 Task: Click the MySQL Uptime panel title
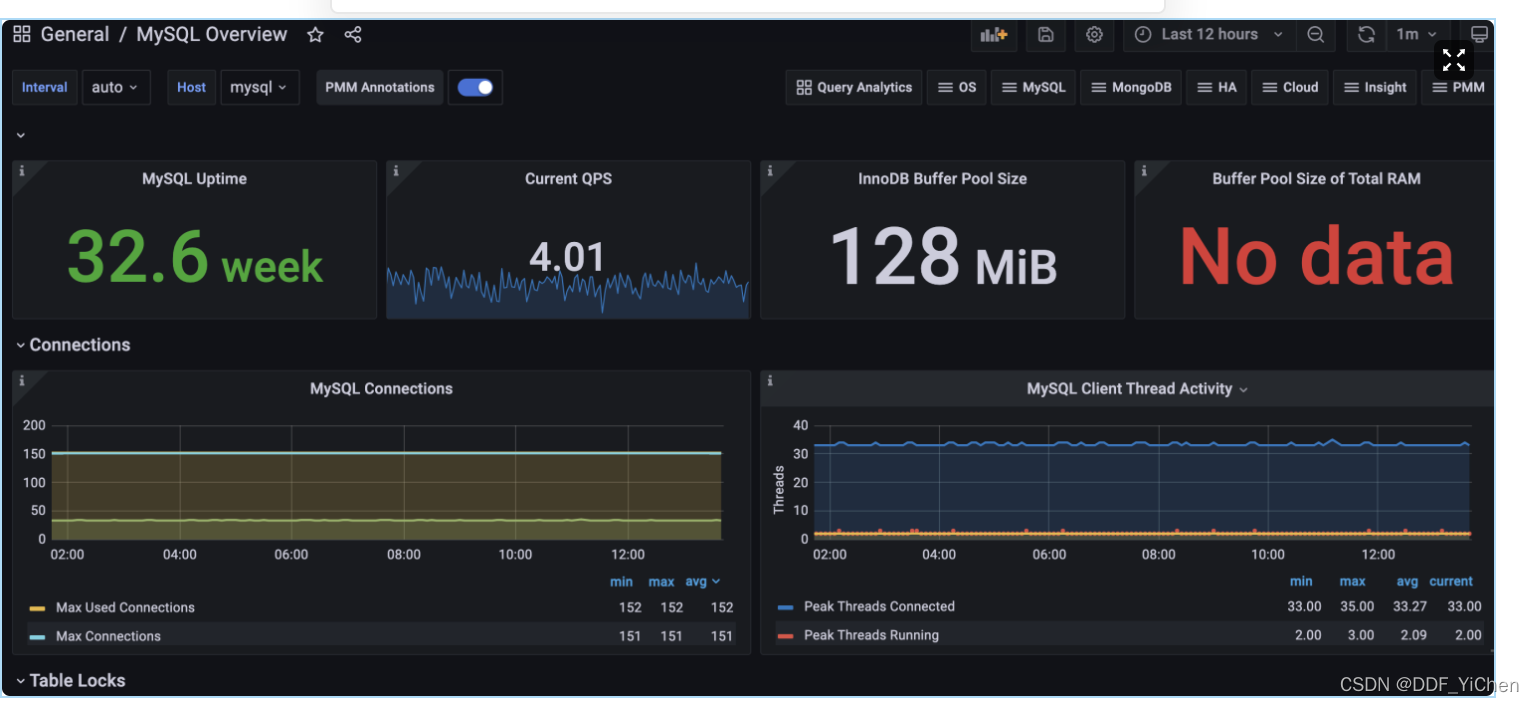[x=194, y=179]
